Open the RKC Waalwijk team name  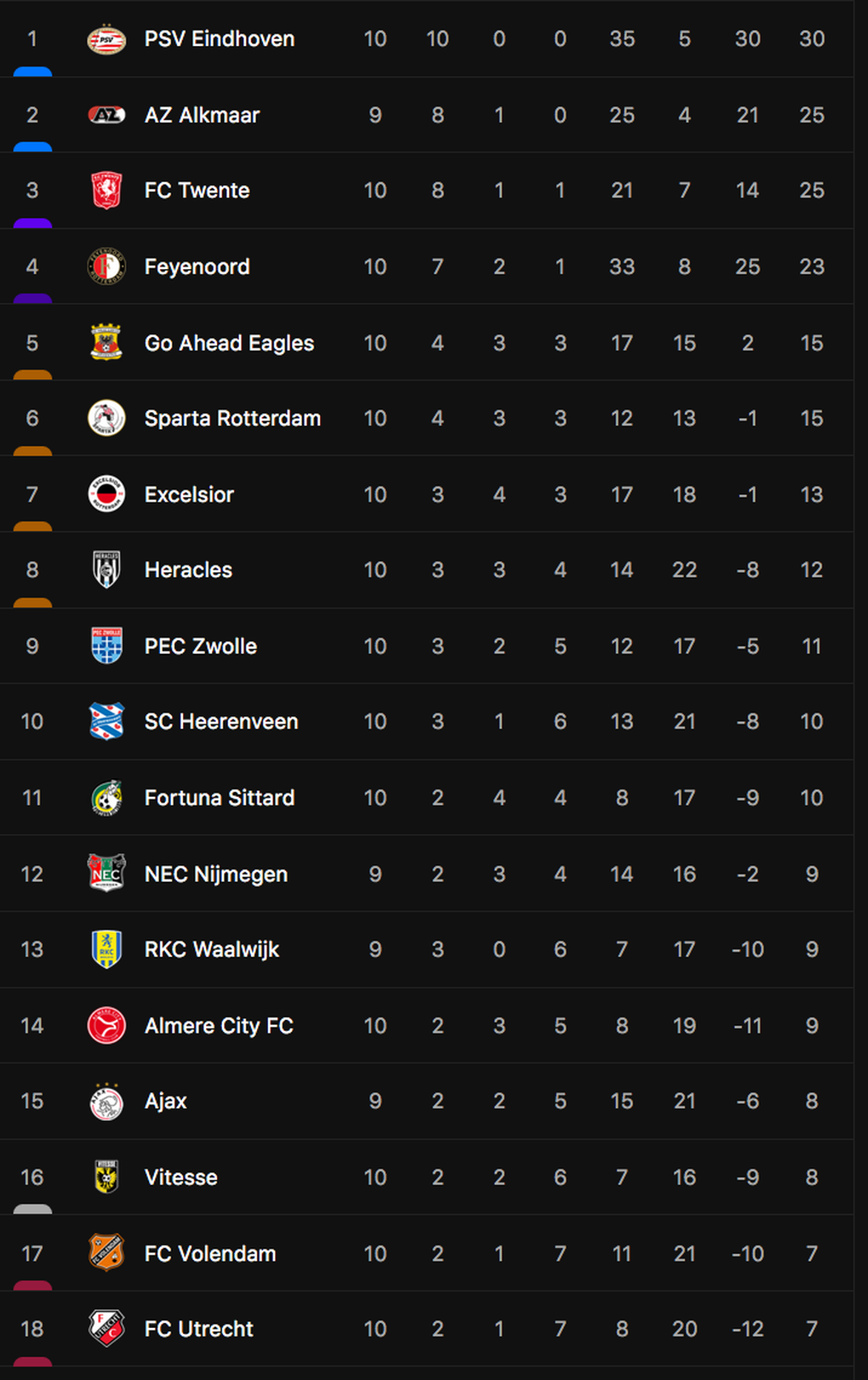click(212, 949)
